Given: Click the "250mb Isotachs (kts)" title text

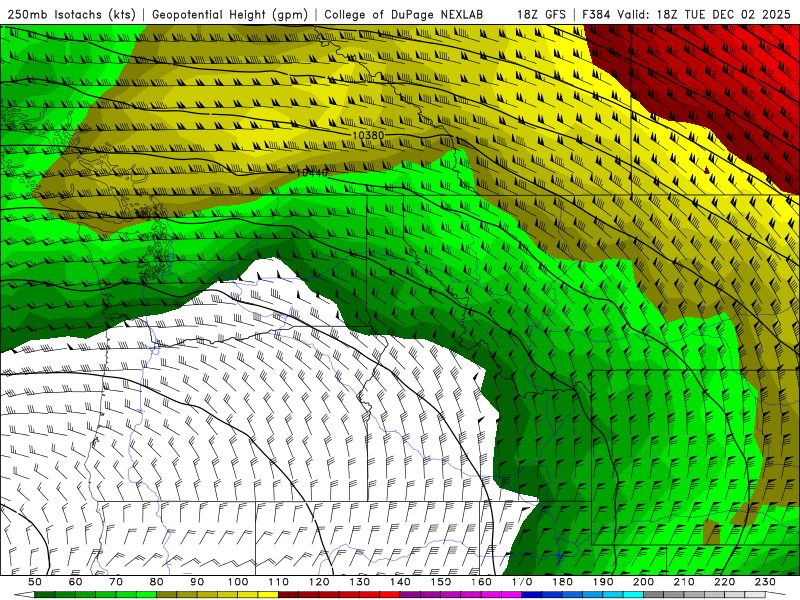Looking at the screenshot, I should (x=71, y=14).
